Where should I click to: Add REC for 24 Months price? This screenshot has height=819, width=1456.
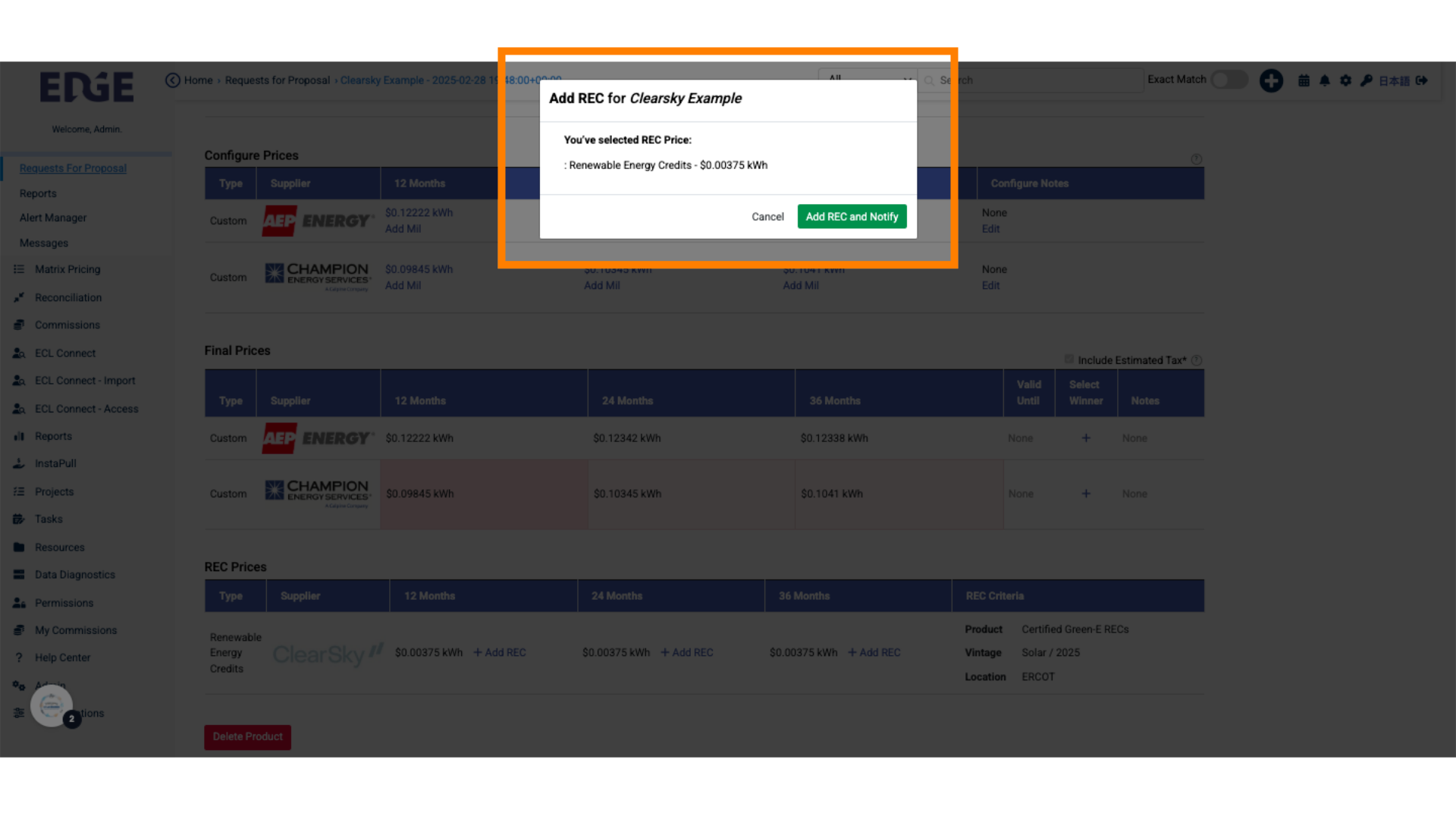coord(687,652)
